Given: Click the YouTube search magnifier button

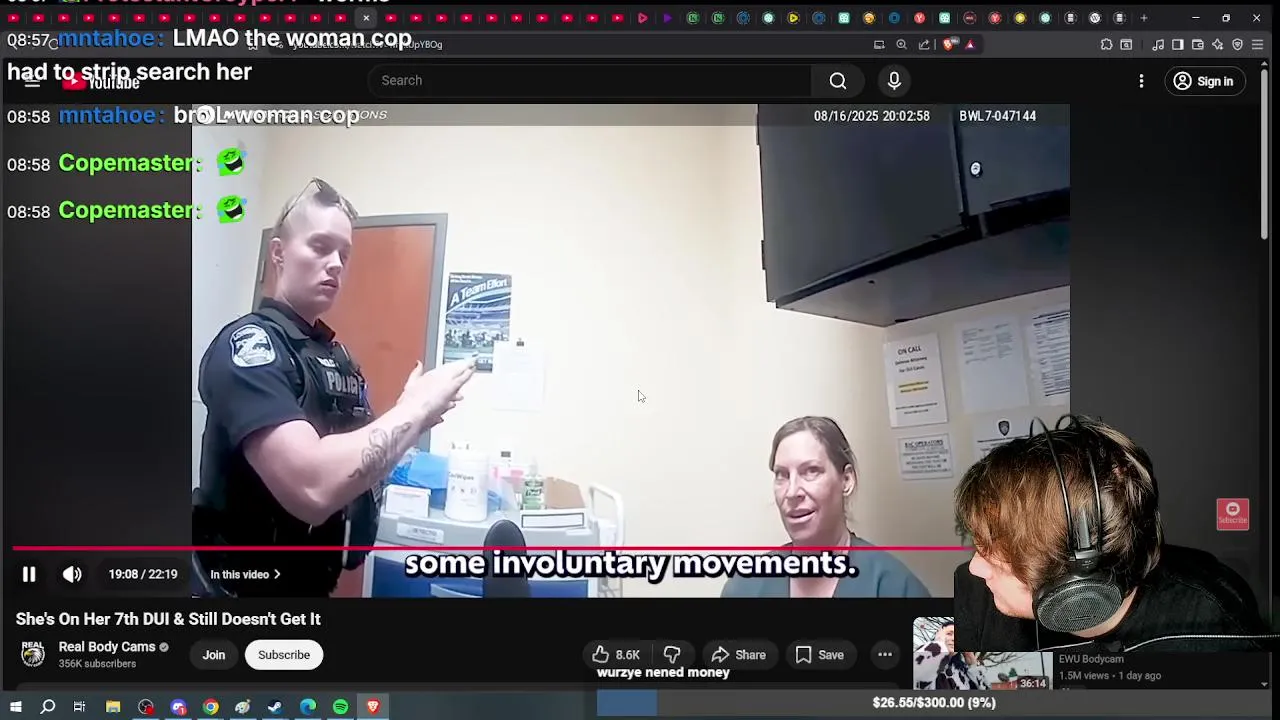Looking at the screenshot, I should [838, 81].
